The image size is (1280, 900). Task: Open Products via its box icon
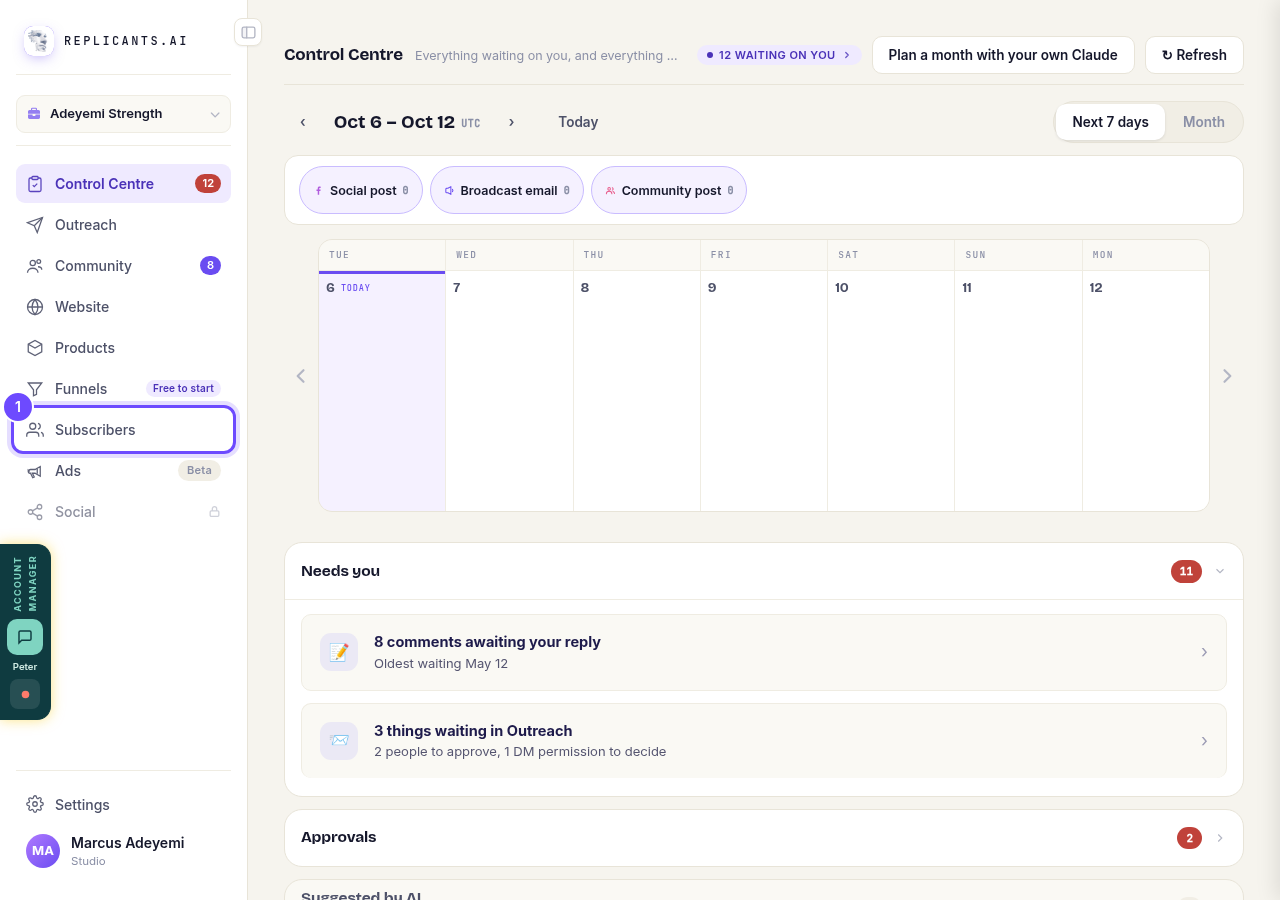click(35, 348)
